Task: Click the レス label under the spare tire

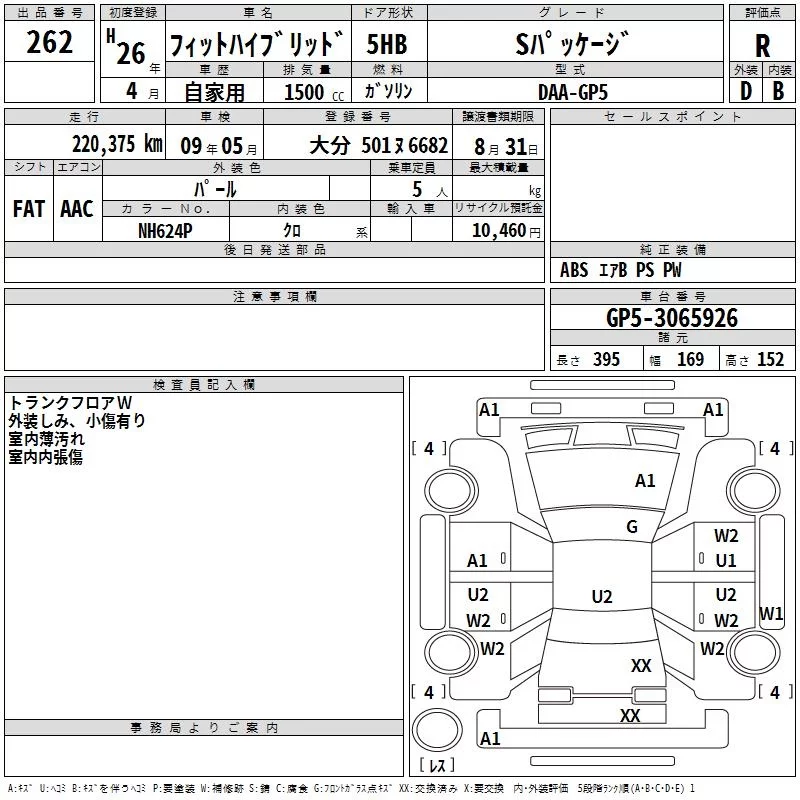Action: pyautogui.click(x=438, y=765)
